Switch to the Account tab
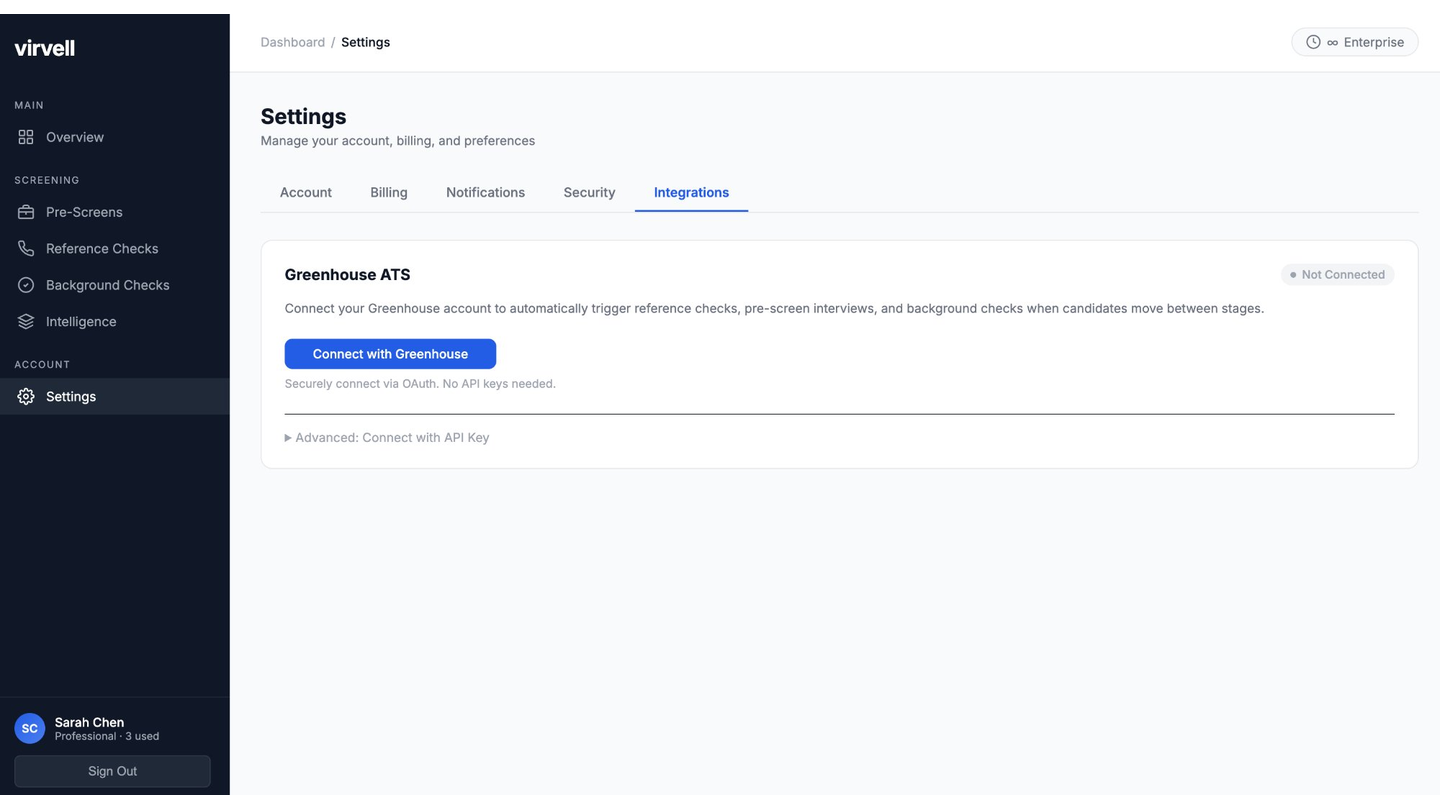This screenshot has width=1440, height=810. [x=306, y=192]
